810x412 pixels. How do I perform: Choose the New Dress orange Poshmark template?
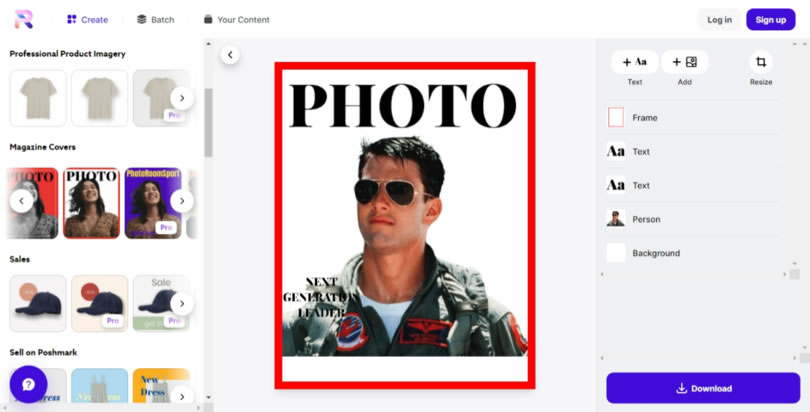pyautogui.click(x=161, y=386)
